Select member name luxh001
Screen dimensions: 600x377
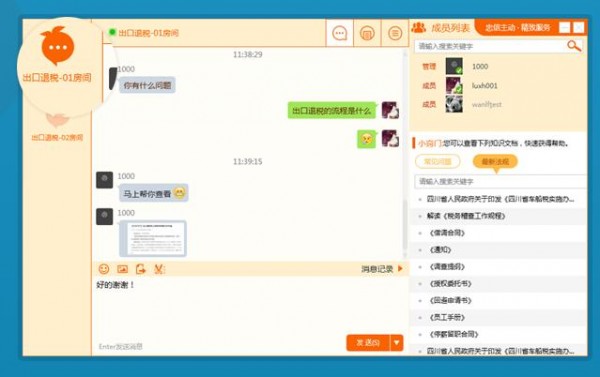484,85
